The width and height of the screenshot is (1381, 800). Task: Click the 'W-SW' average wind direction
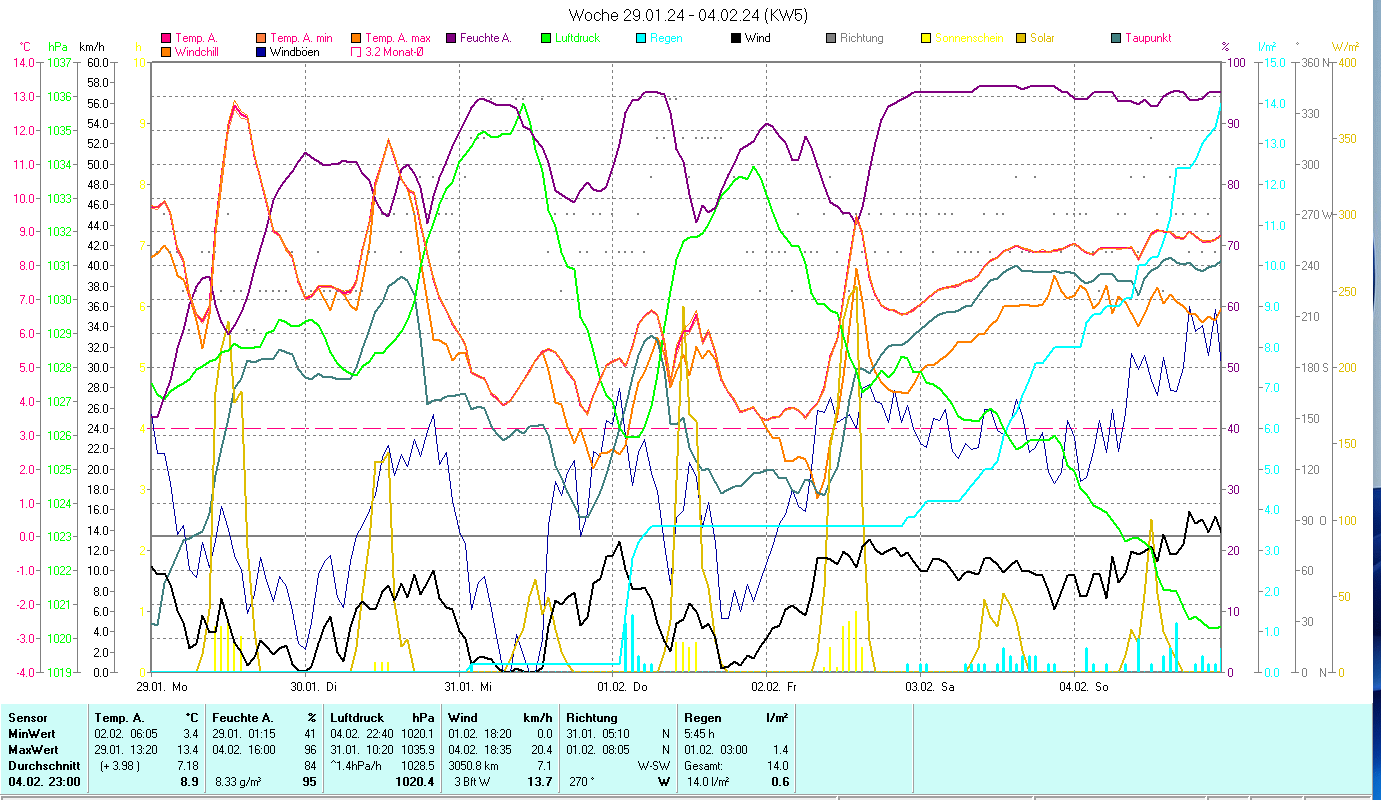click(x=654, y=766)
